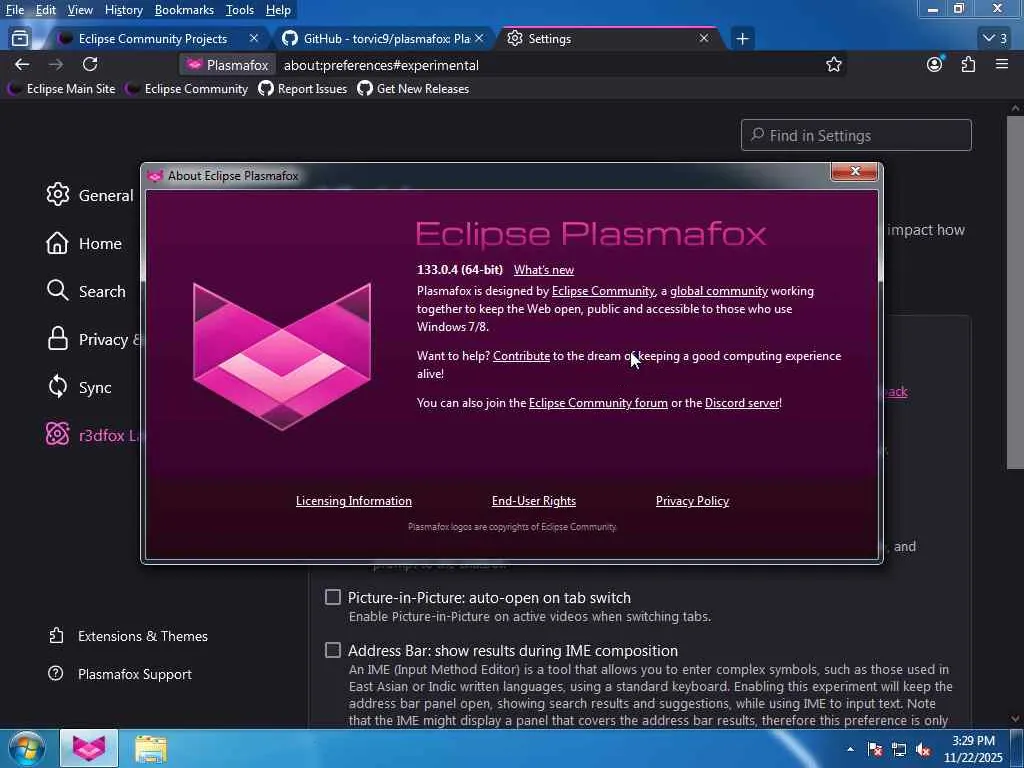The height and width of the screenshot is (768, 1024).
Task: Expand the list all tabs dropdown
Action: point(995,39)
